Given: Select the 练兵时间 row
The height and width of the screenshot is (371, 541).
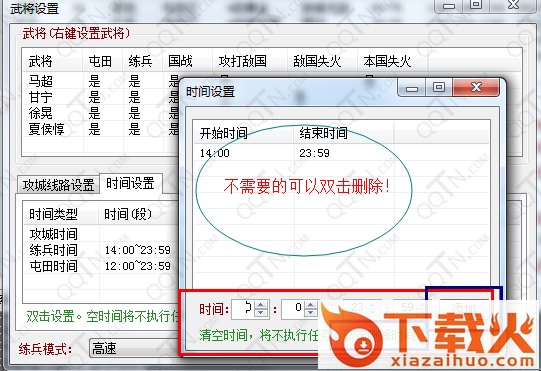Looking at the screenshot, I should [x=101, y=250].
